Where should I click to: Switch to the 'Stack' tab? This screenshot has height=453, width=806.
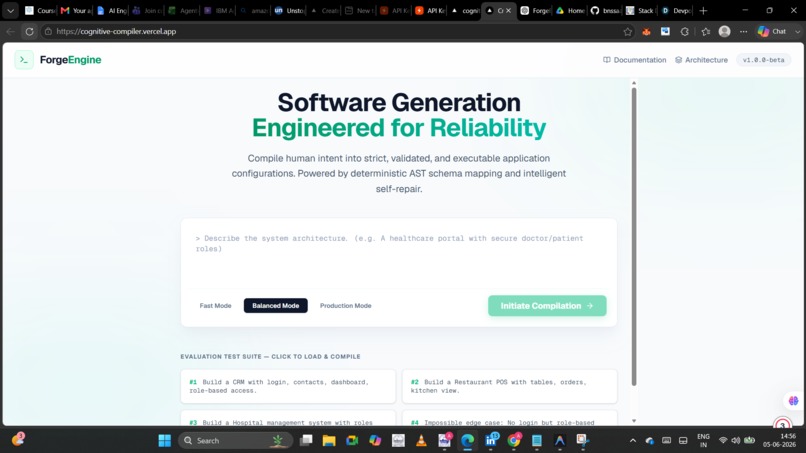click(640, 10)
